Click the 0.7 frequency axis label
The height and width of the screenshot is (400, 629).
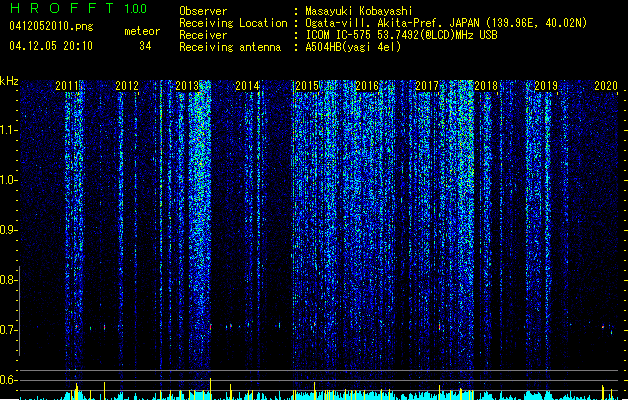[x=8, y=330]
